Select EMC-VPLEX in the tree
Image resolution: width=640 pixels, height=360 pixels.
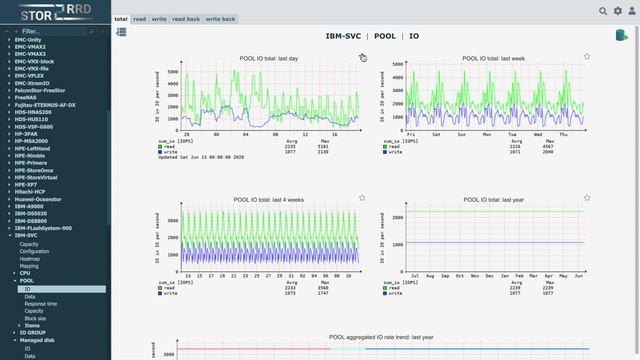[x=29, y=76]
